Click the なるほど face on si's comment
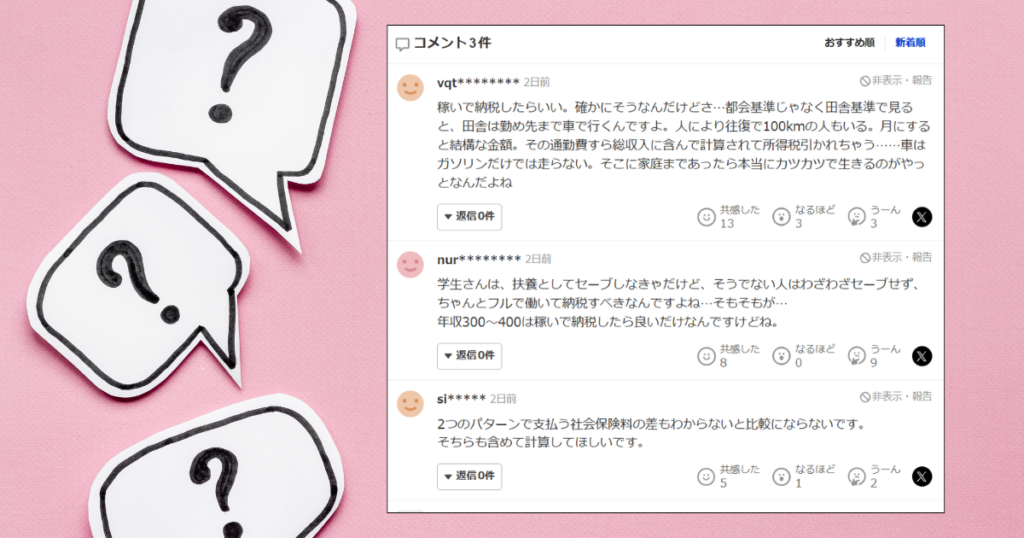Screen dimensions: 1024x538 tap(781, 477)
